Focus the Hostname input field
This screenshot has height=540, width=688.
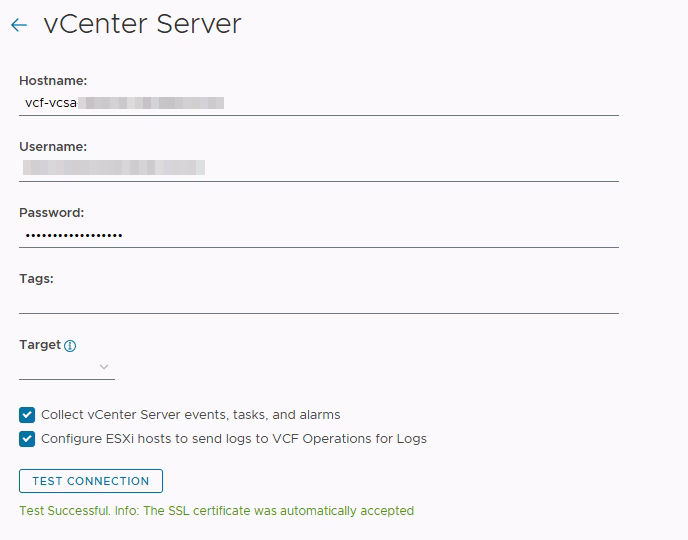[318, 102]
